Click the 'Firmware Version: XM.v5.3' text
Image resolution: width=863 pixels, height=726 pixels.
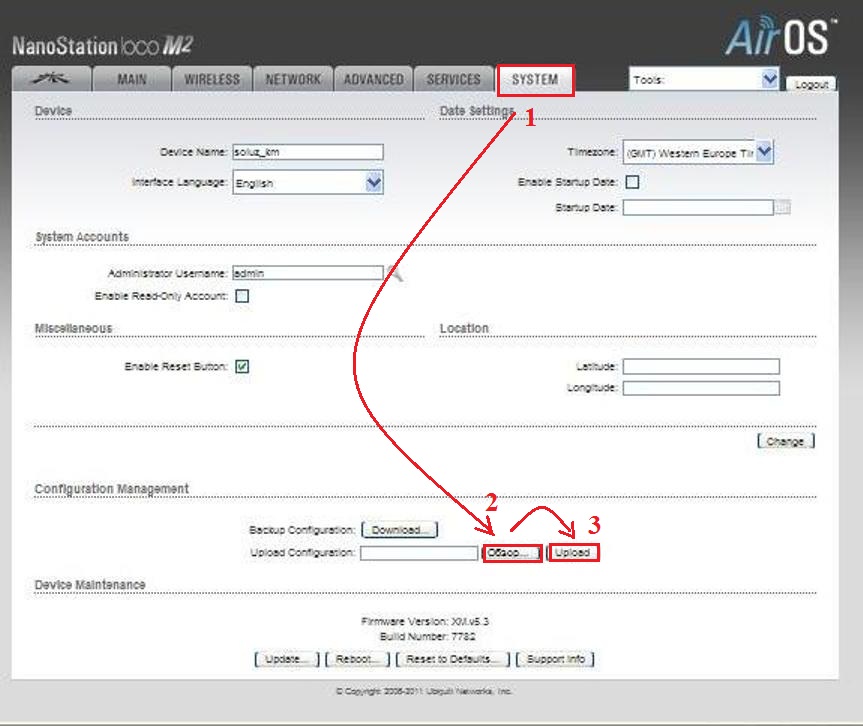[425, 621]
